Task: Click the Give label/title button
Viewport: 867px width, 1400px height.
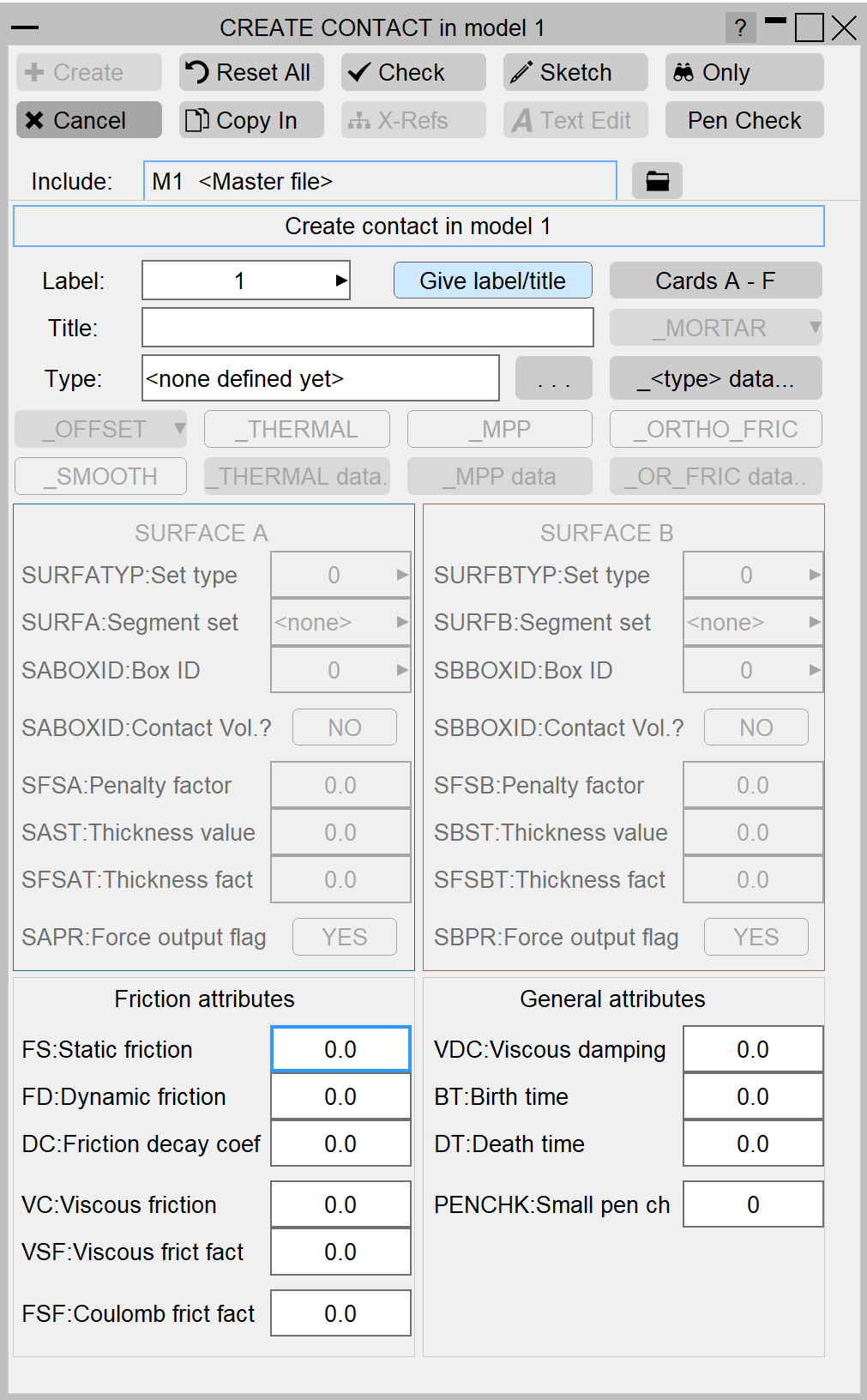Action: click(492, 281)
